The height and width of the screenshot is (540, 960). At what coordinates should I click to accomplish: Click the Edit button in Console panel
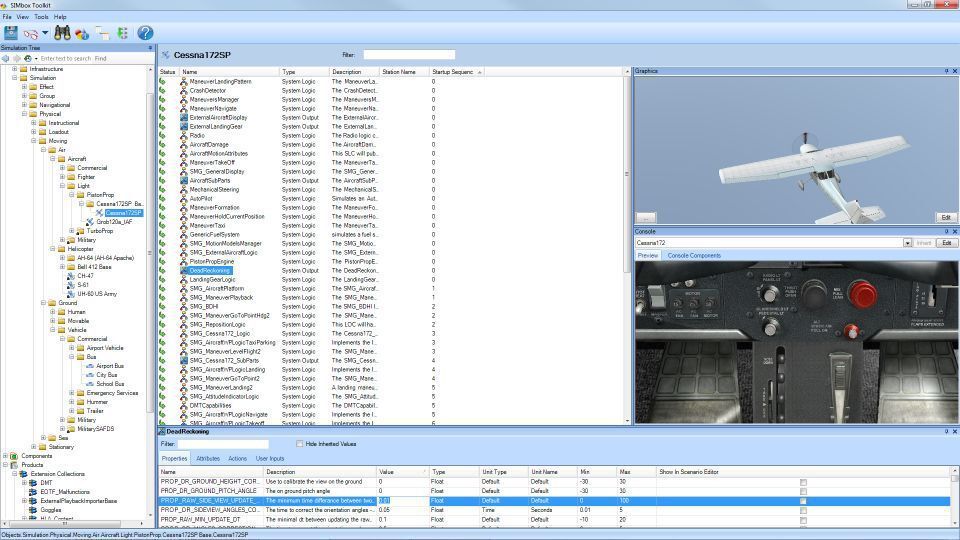tap(946, 243)
